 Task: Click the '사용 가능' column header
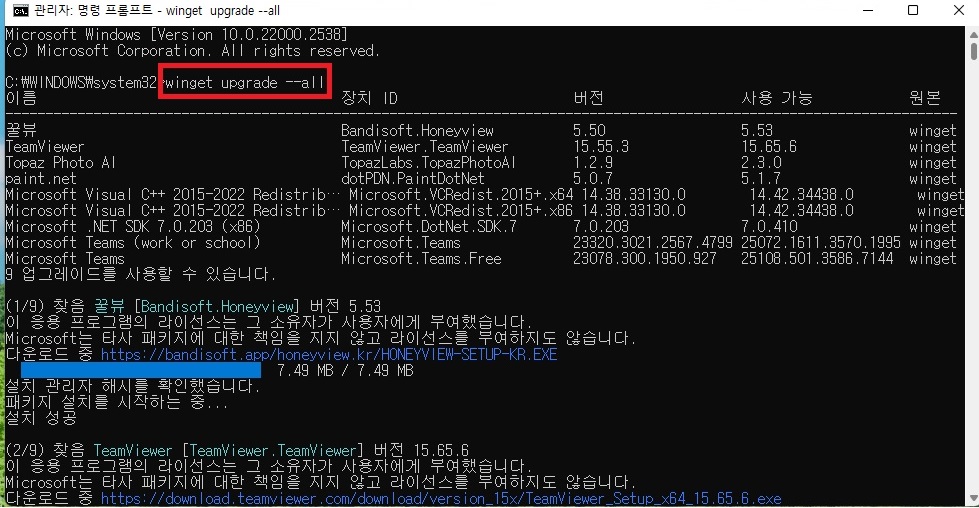coord(777,98)
